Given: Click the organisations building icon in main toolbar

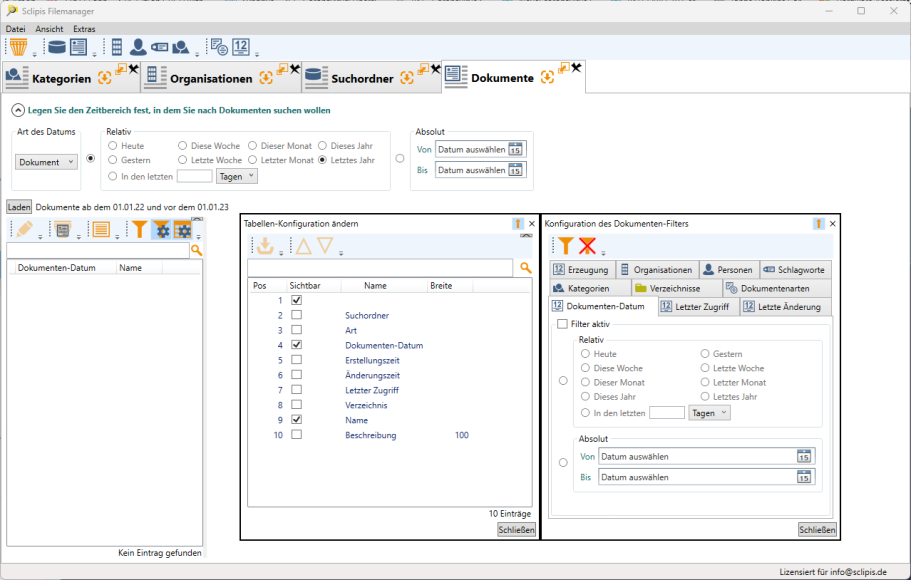Looking at the screenshot, I should tap(117, 46).
